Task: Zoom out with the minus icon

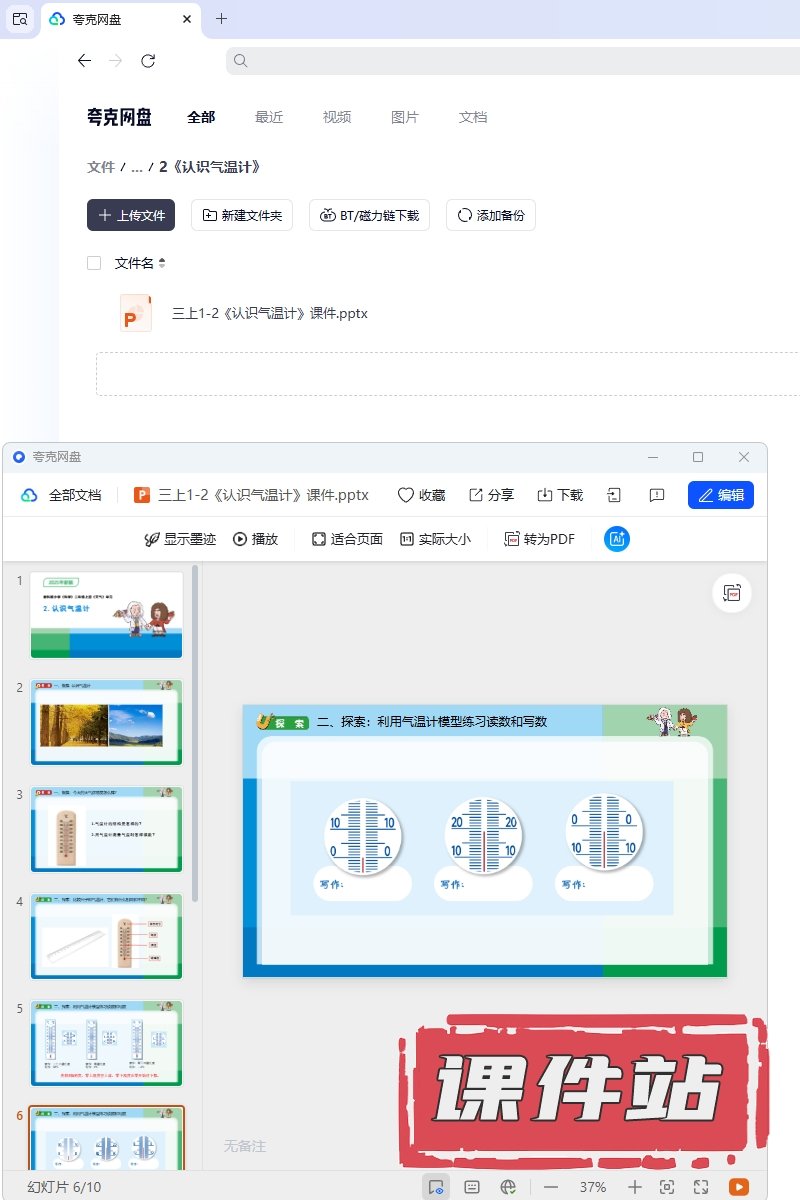Action: click(551, 1187)
